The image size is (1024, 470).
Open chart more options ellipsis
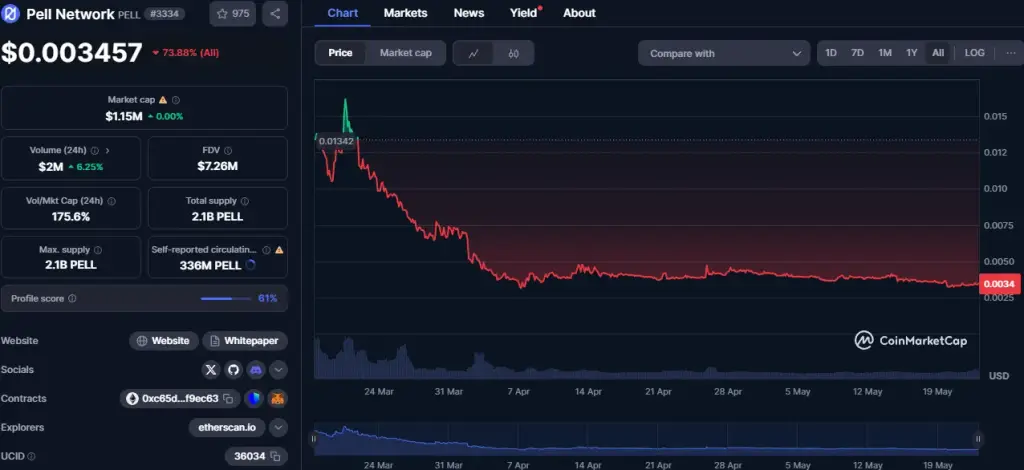click(1011, 53)
